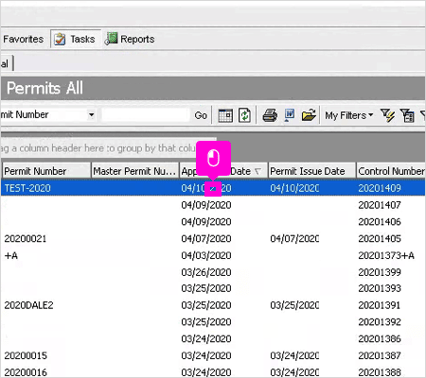Click the export to Word icon
426x378 pixels.
[x=290, y=115]
